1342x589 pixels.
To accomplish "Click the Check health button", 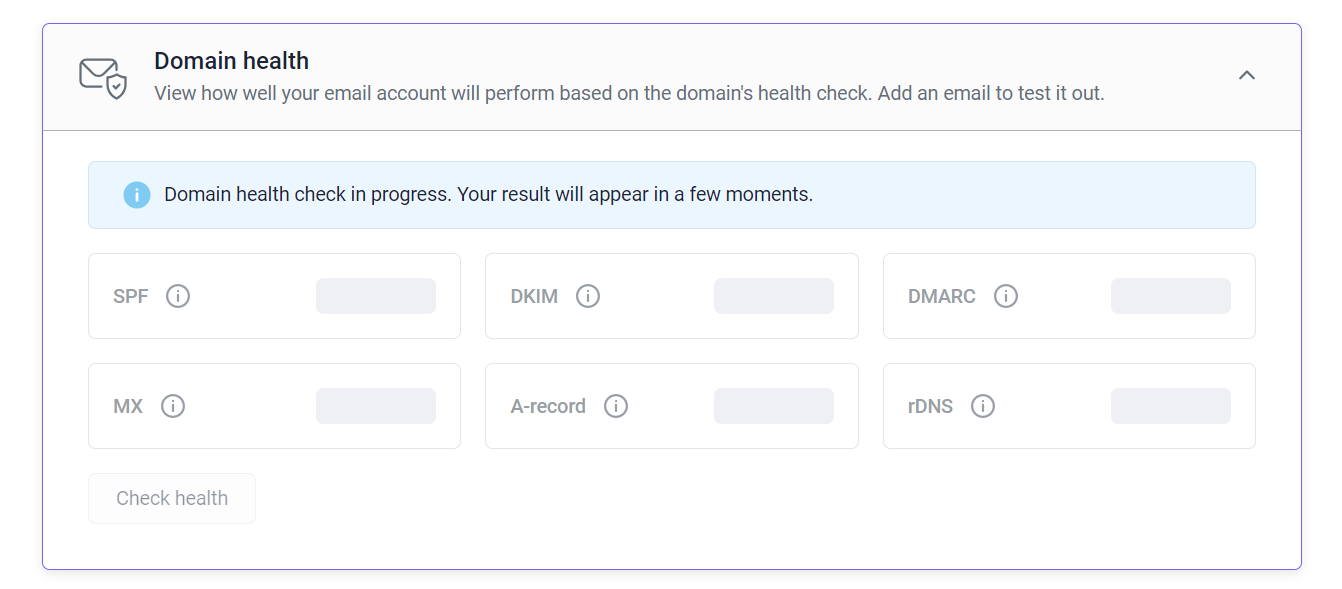I will coord(172,498).
